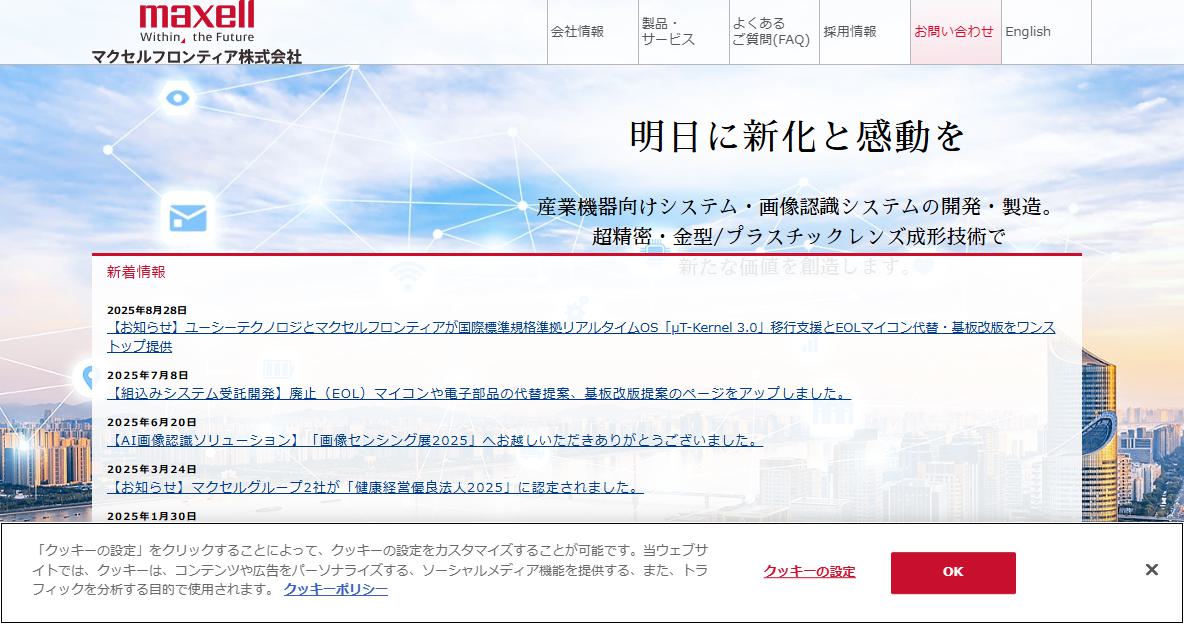Image resolution: width=1184 pixels, height=624 pixels.
Task: Click the OK cookie button
Action: pyautogui.click(x=953, y=572)
